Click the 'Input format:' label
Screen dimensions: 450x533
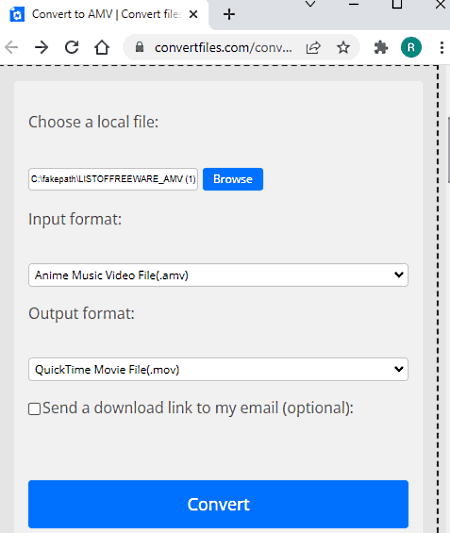pyautogui.click(x=75, y=219)
